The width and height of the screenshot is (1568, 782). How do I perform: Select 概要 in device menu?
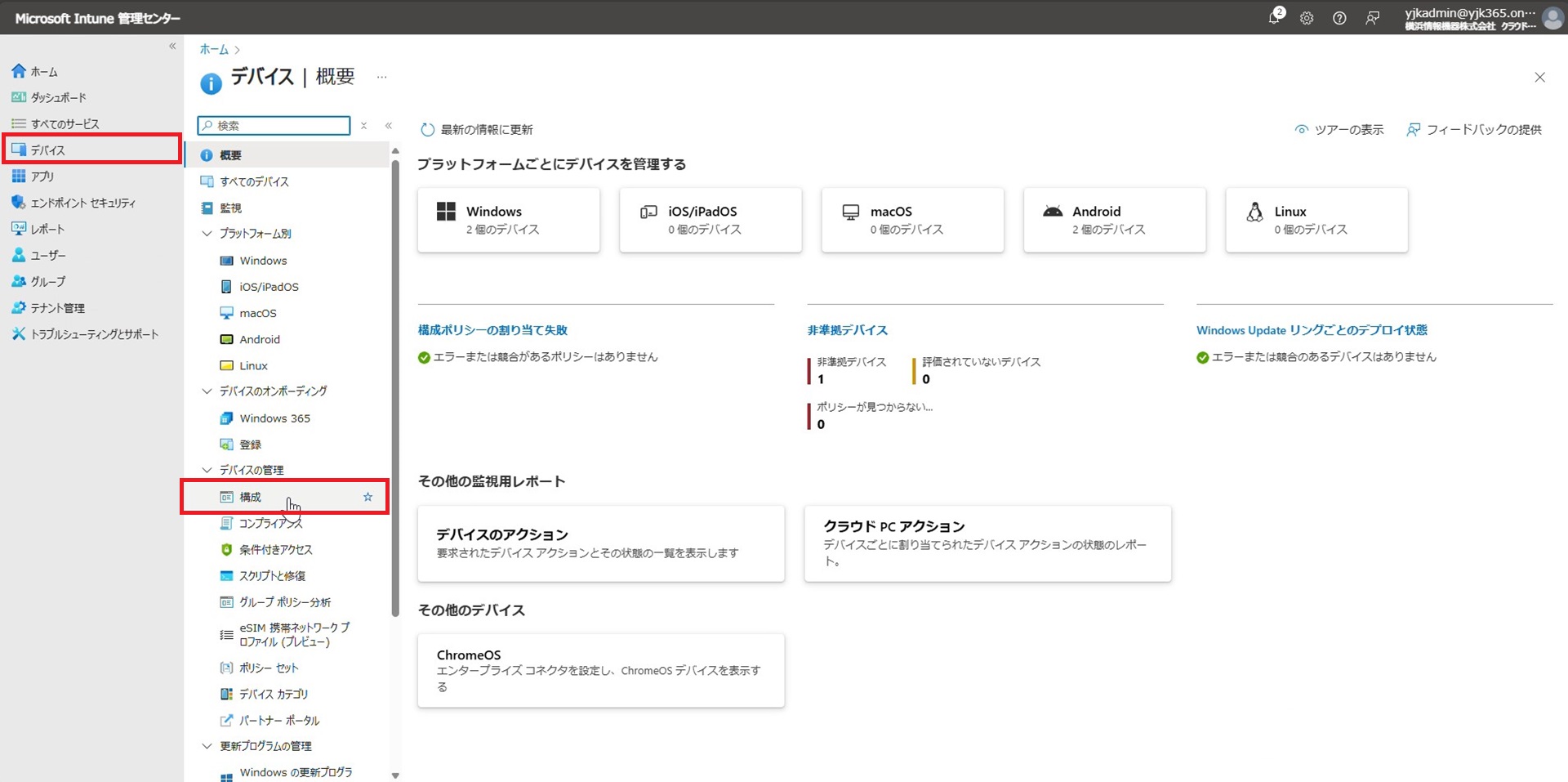(x=287, y=155)
